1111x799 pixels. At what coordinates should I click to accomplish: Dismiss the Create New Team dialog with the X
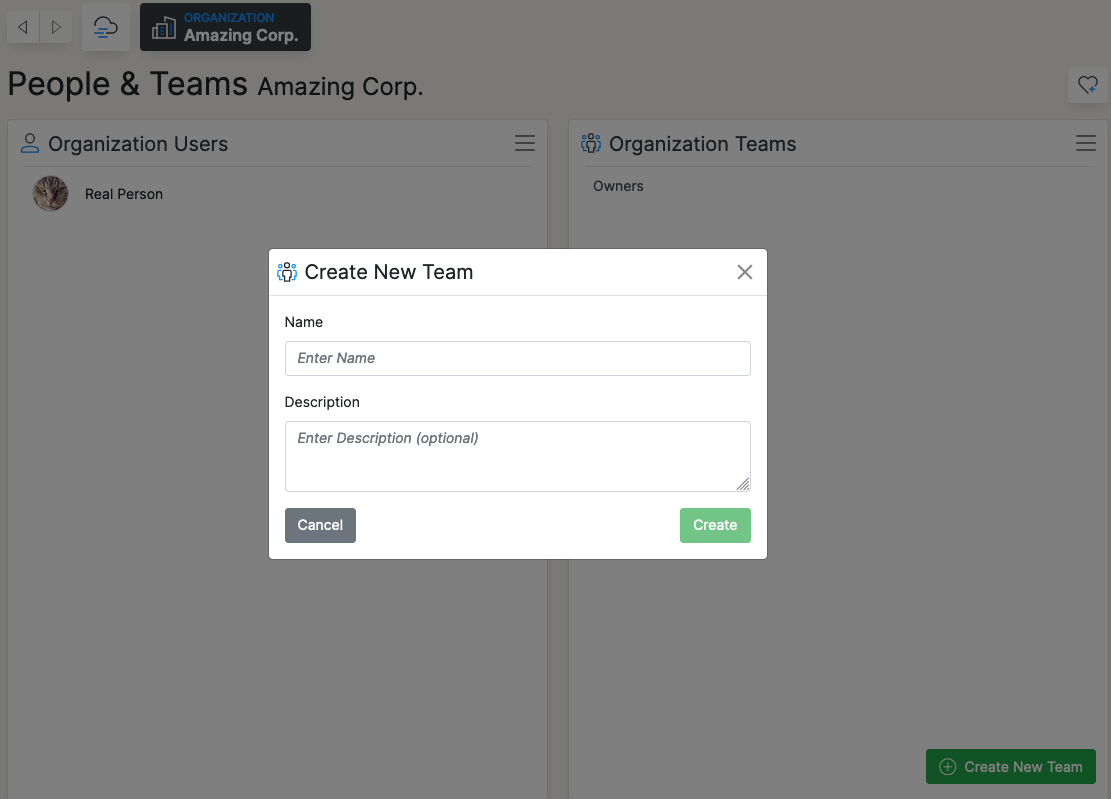(x=744, y=271)
